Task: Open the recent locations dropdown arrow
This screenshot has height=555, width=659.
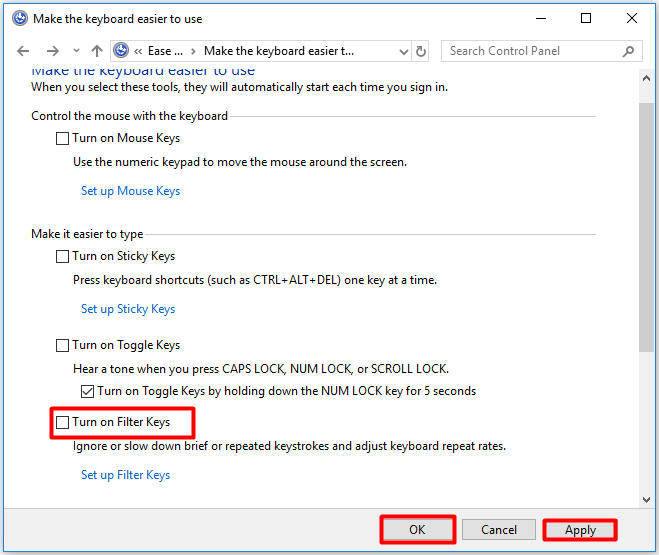Action: [x=76, y=51]
